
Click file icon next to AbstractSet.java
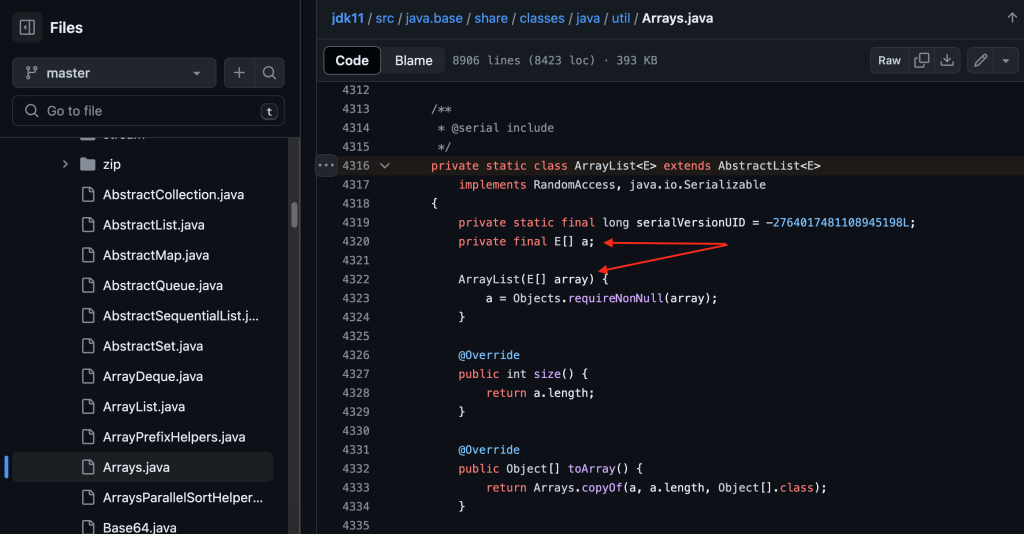[x=88, y=346]
